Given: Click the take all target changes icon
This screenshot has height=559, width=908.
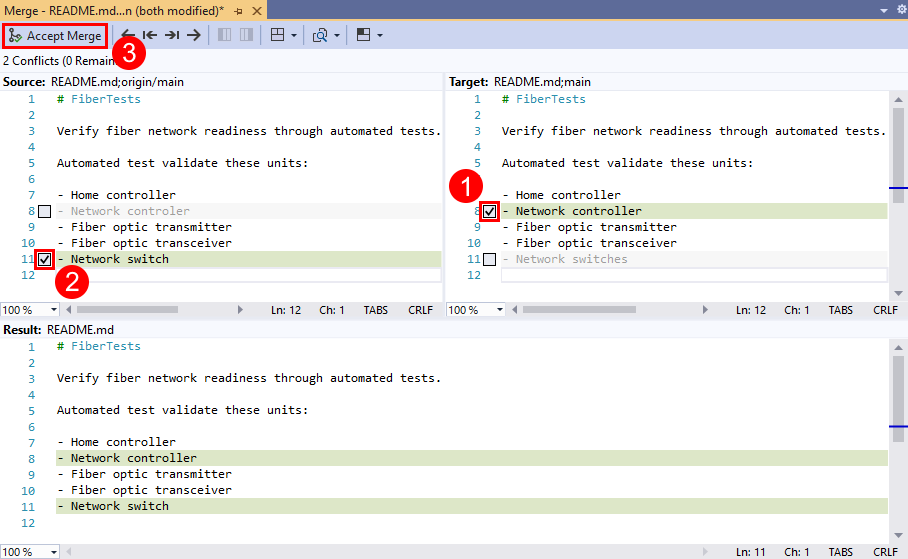Looking at the screenshot, I should tap(244, 35).
